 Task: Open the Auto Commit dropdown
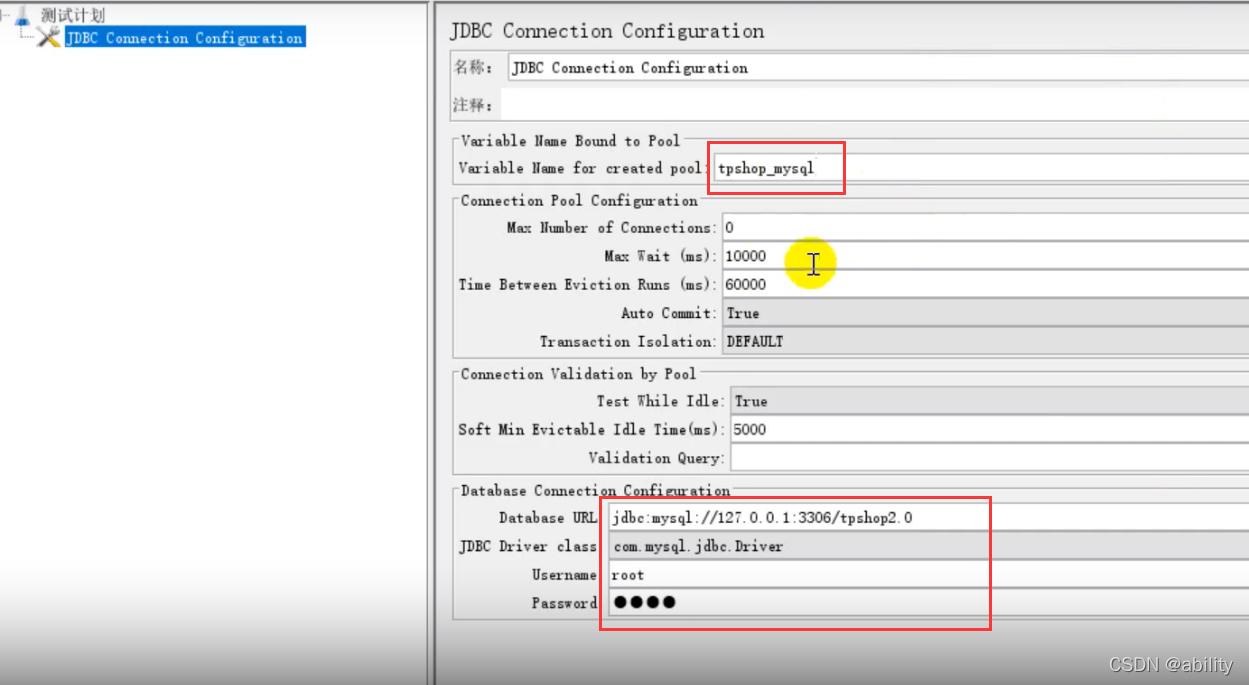pos(985,313)
